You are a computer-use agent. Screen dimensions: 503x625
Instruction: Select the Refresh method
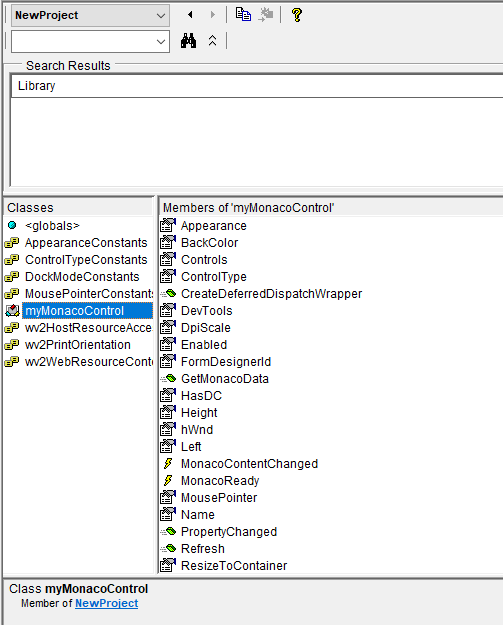202,549
